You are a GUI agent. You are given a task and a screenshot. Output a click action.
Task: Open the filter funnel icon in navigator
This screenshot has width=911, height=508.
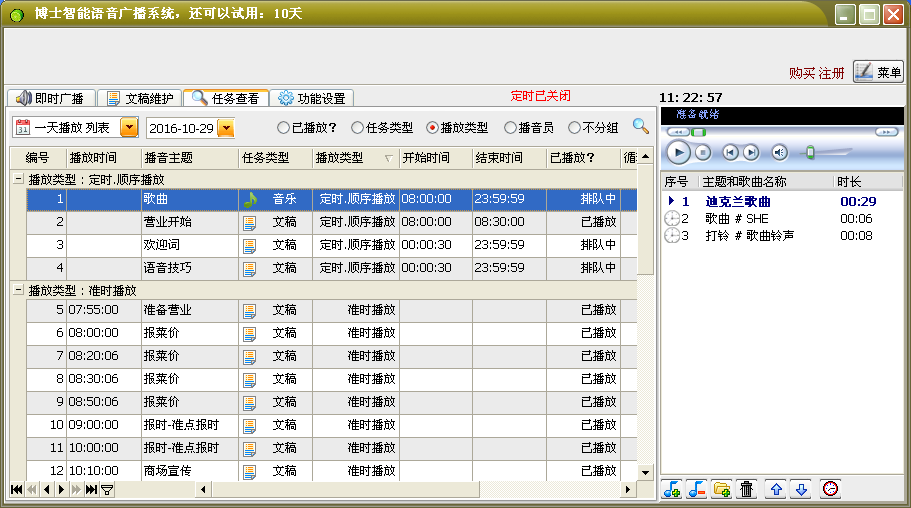107,489
